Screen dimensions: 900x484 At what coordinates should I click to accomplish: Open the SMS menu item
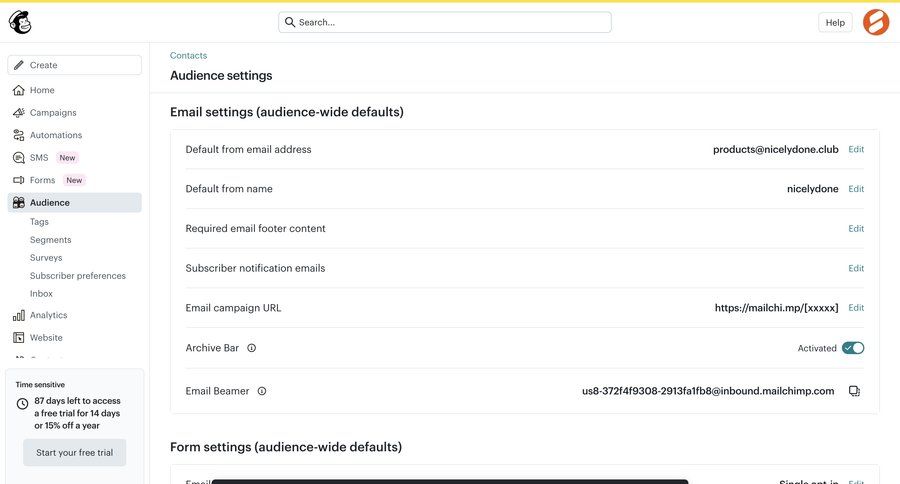pos(75,157)
